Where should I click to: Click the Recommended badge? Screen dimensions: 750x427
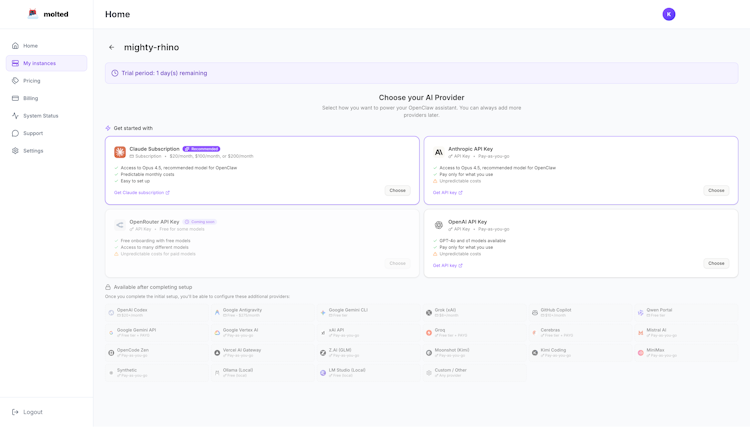[x=201, y=149]
